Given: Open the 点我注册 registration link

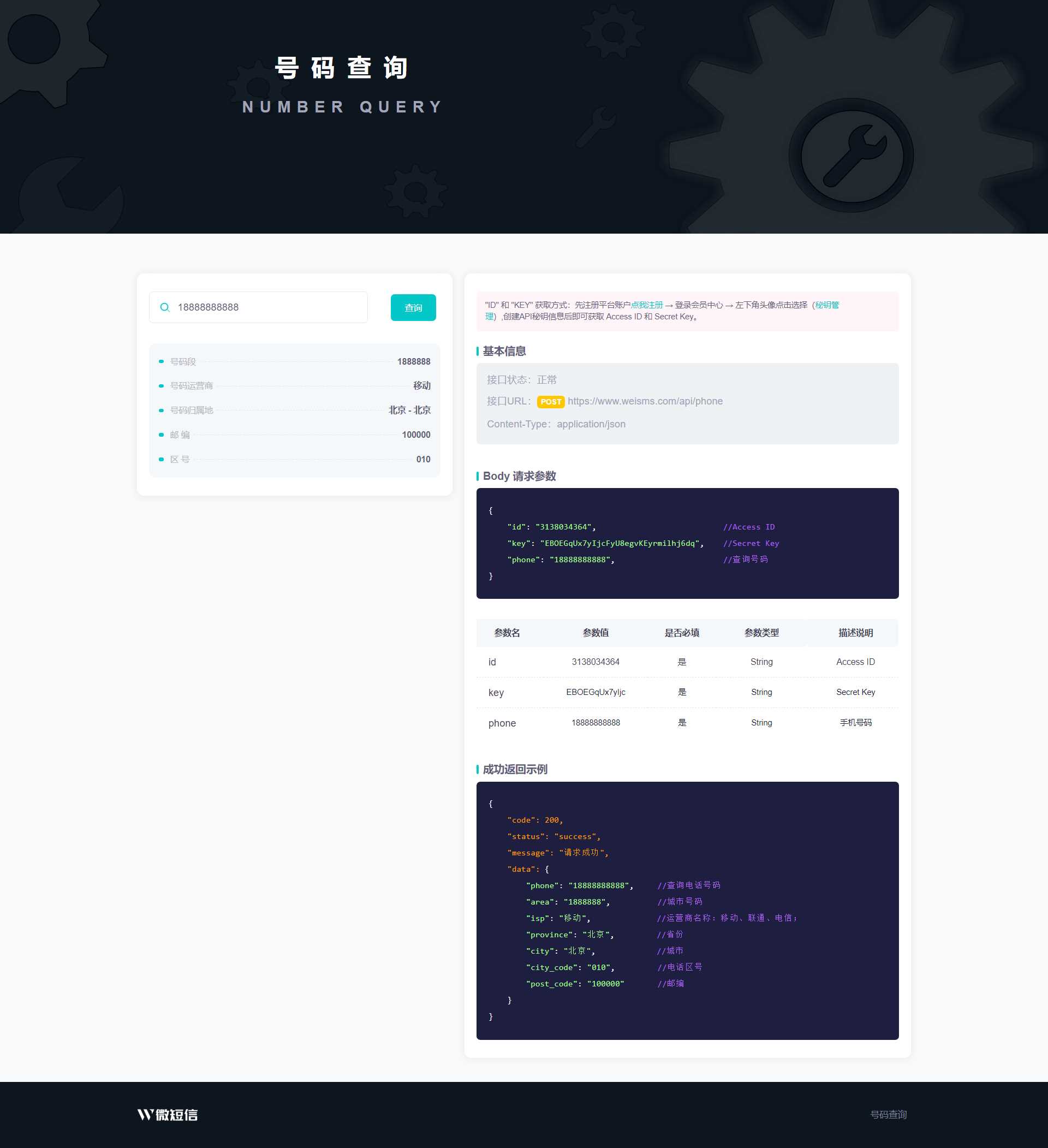Looking at the screenshot, I should pos(648,305).
